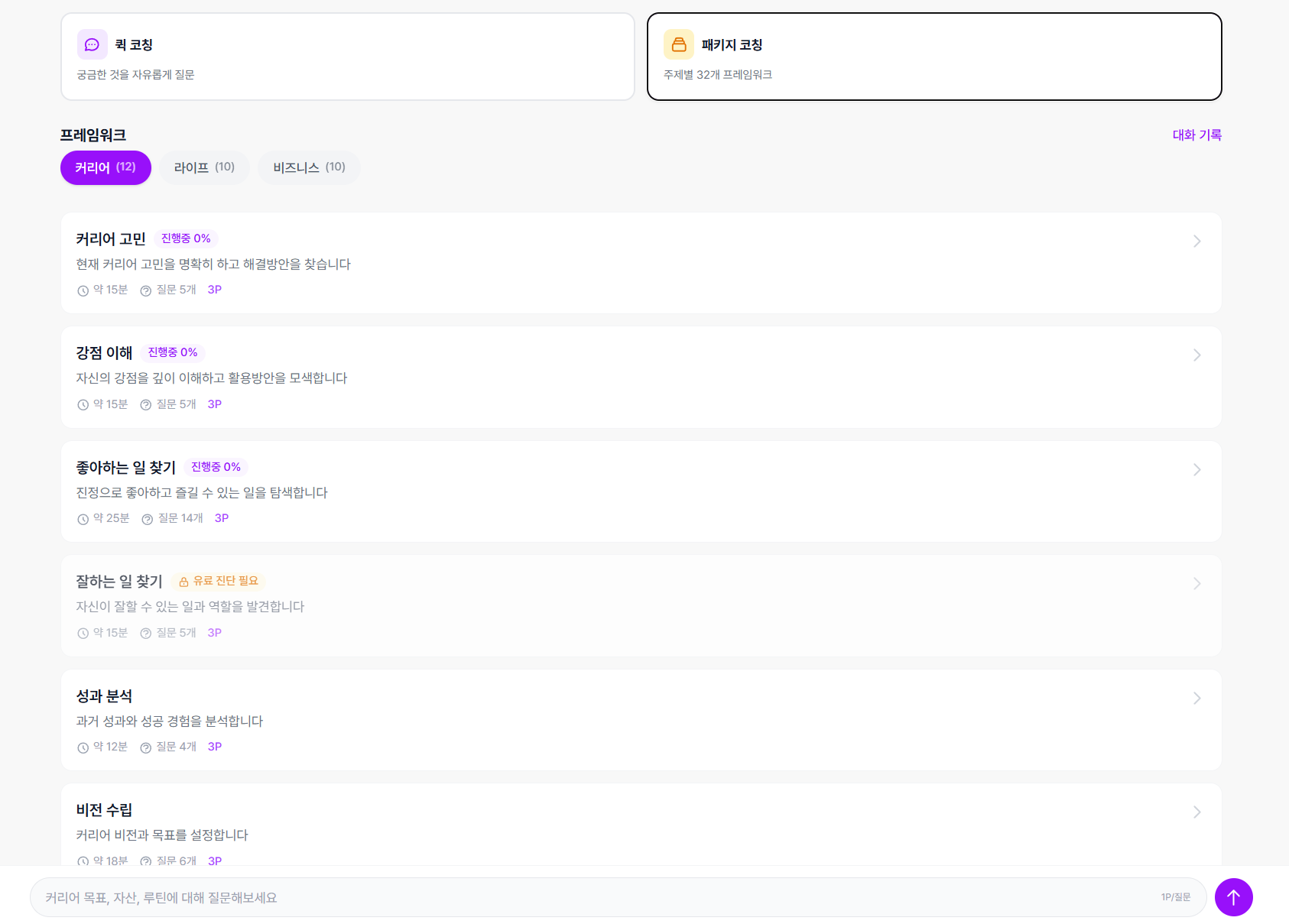This screenshot has height=924, width=1289.
Task: Click the question icon in 좋아하는 일 찾기 card
Action: pyautogui.click(x=147, y=519)
